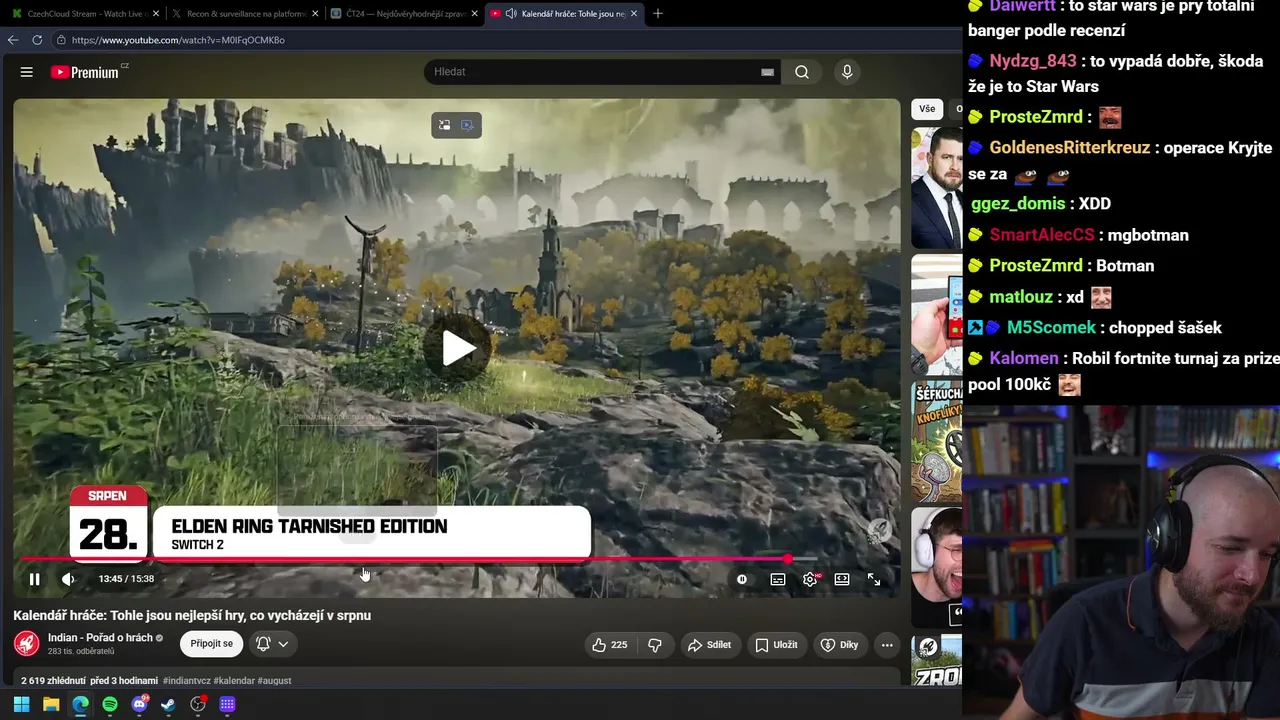Click the Připojit se button

(212, 644)
